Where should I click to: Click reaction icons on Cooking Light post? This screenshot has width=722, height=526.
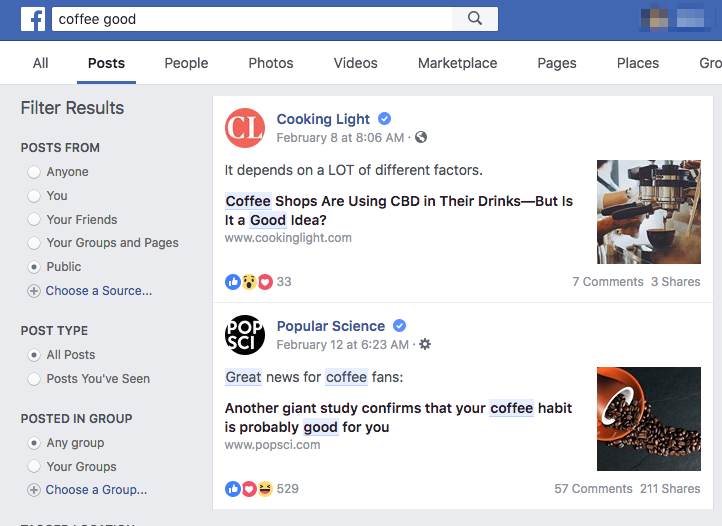(249, 282)
